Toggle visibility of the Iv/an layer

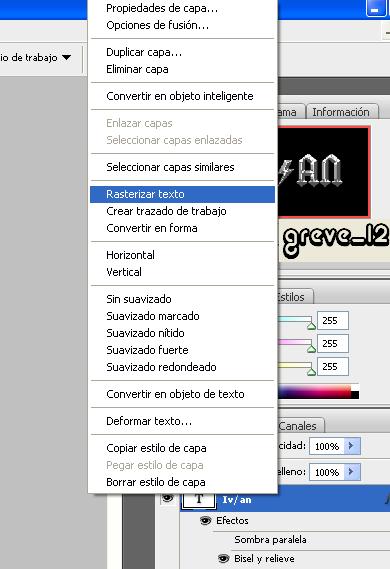tap(167, 498)
